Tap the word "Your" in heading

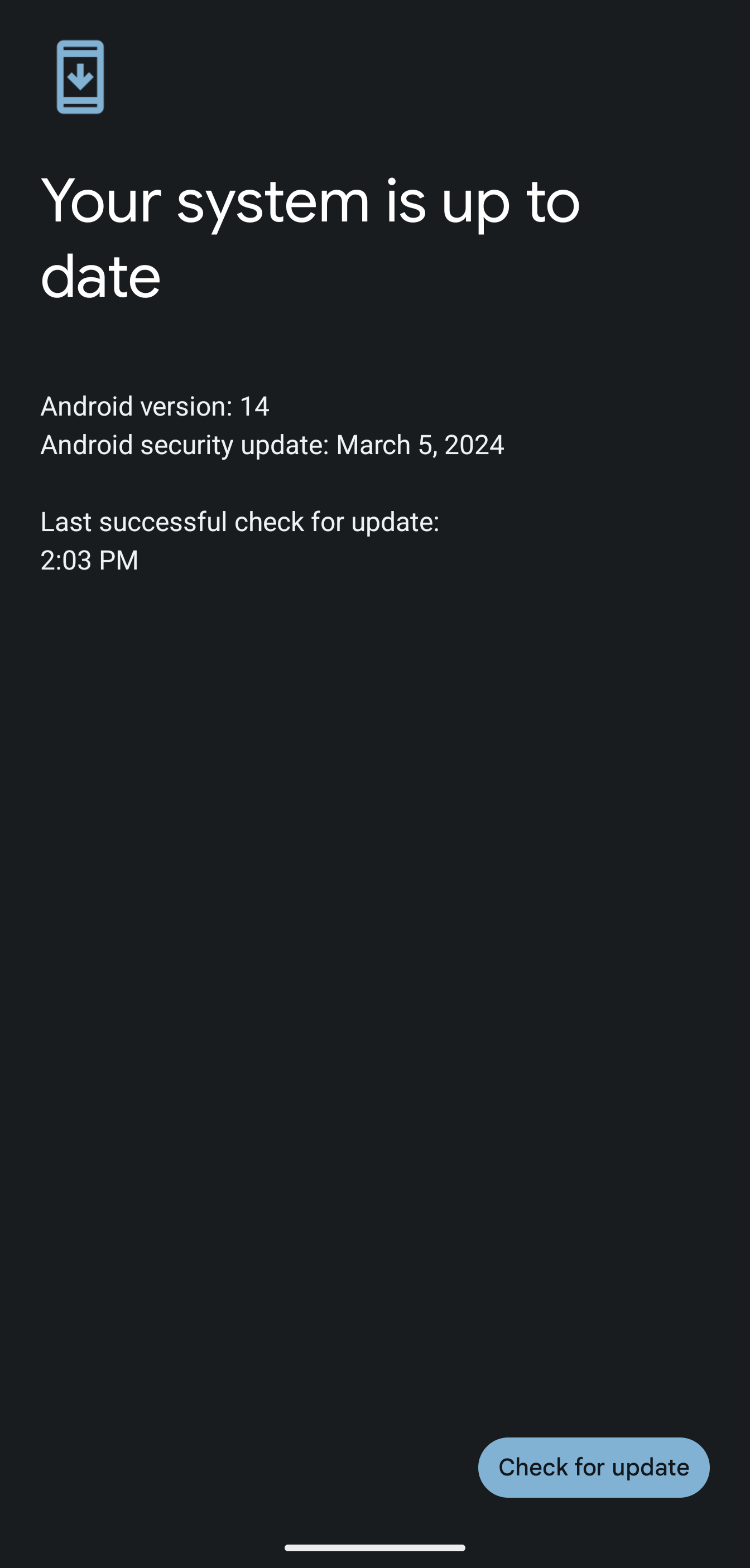point(100,201)
